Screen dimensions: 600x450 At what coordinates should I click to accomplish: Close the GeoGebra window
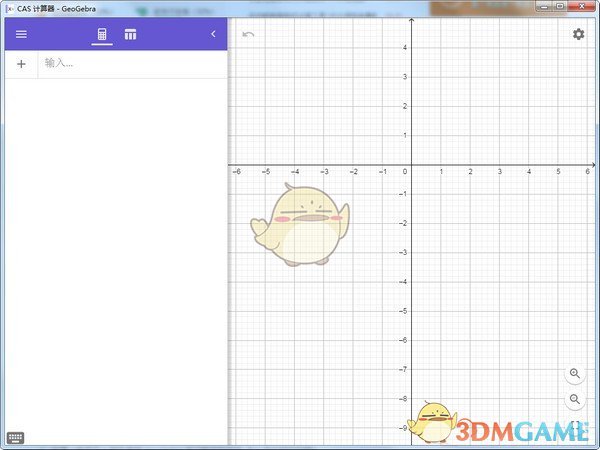[582, 6]
